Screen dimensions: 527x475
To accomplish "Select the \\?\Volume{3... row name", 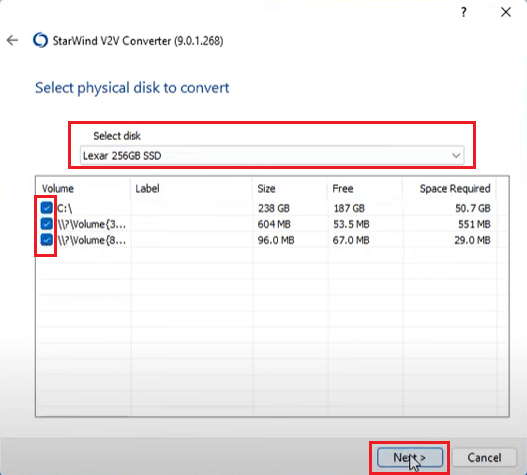I will [x=92, y=224].
